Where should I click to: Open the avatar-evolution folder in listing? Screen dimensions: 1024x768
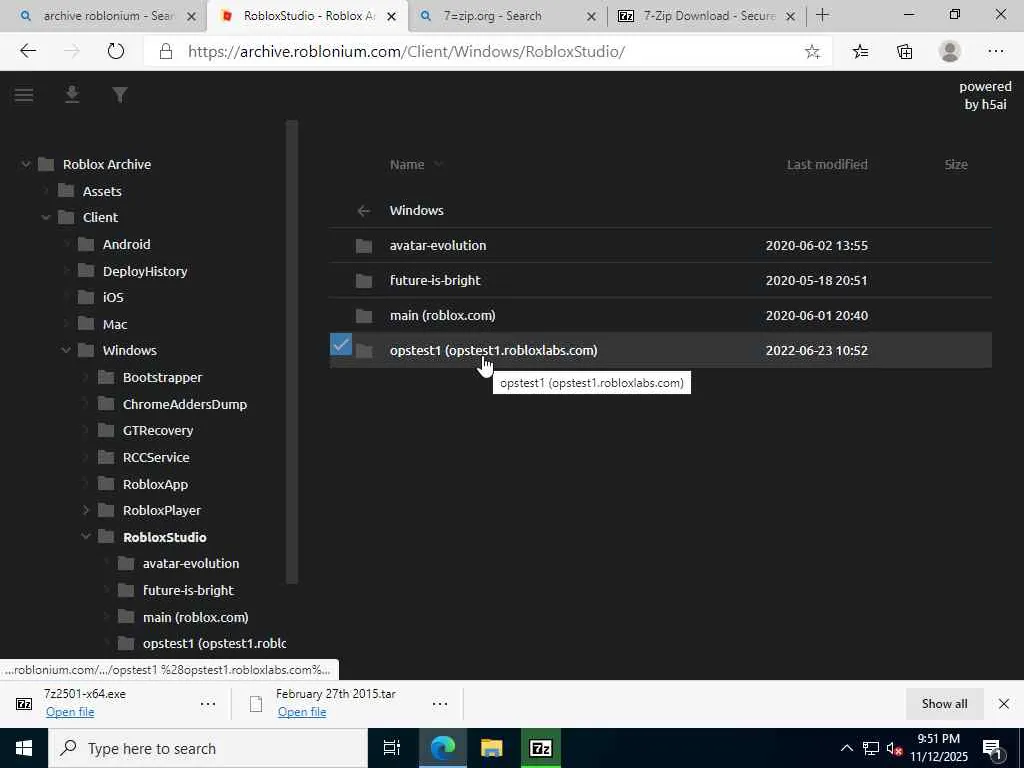click(438, 246)
